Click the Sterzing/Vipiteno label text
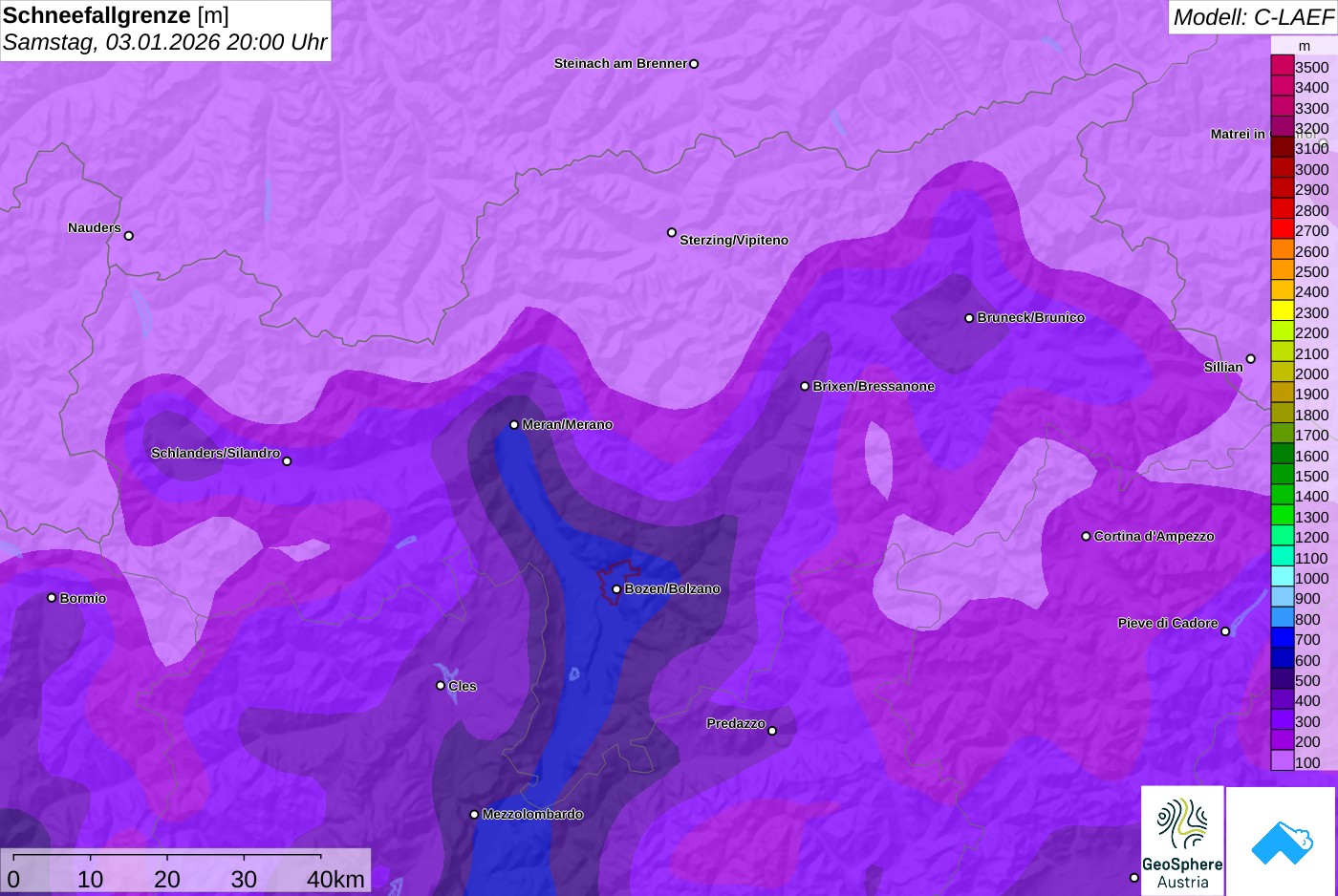 pyautogui.click(x=734, y=241)
